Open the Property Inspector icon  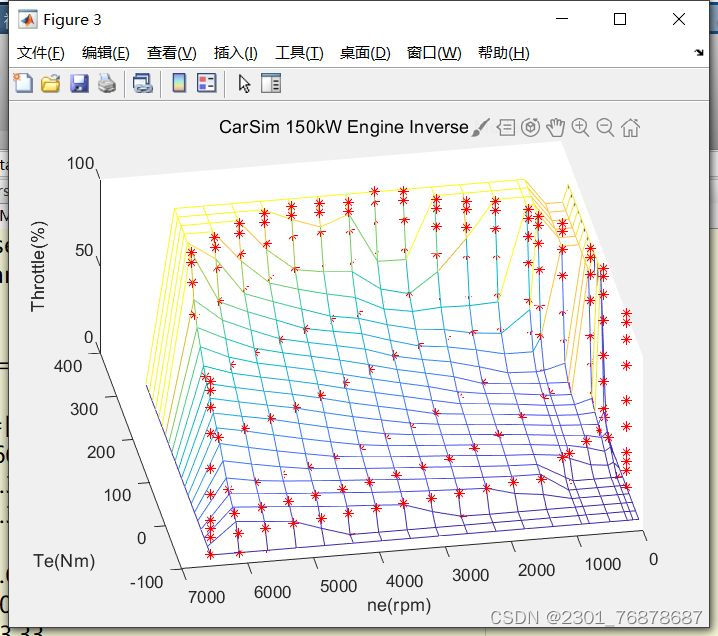click(271, 83)
